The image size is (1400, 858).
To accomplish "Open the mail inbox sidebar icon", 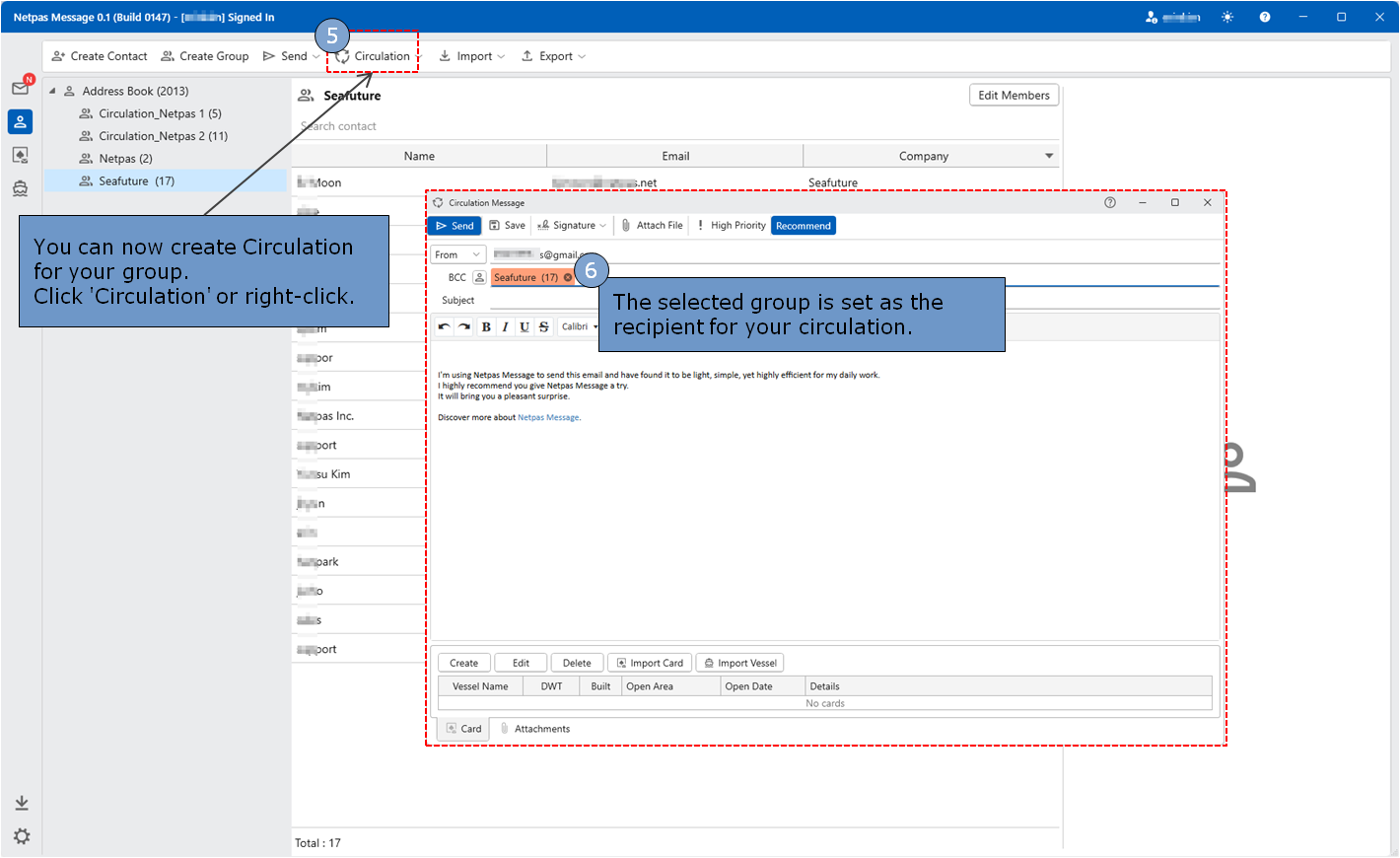I will (x=20, y=88).
